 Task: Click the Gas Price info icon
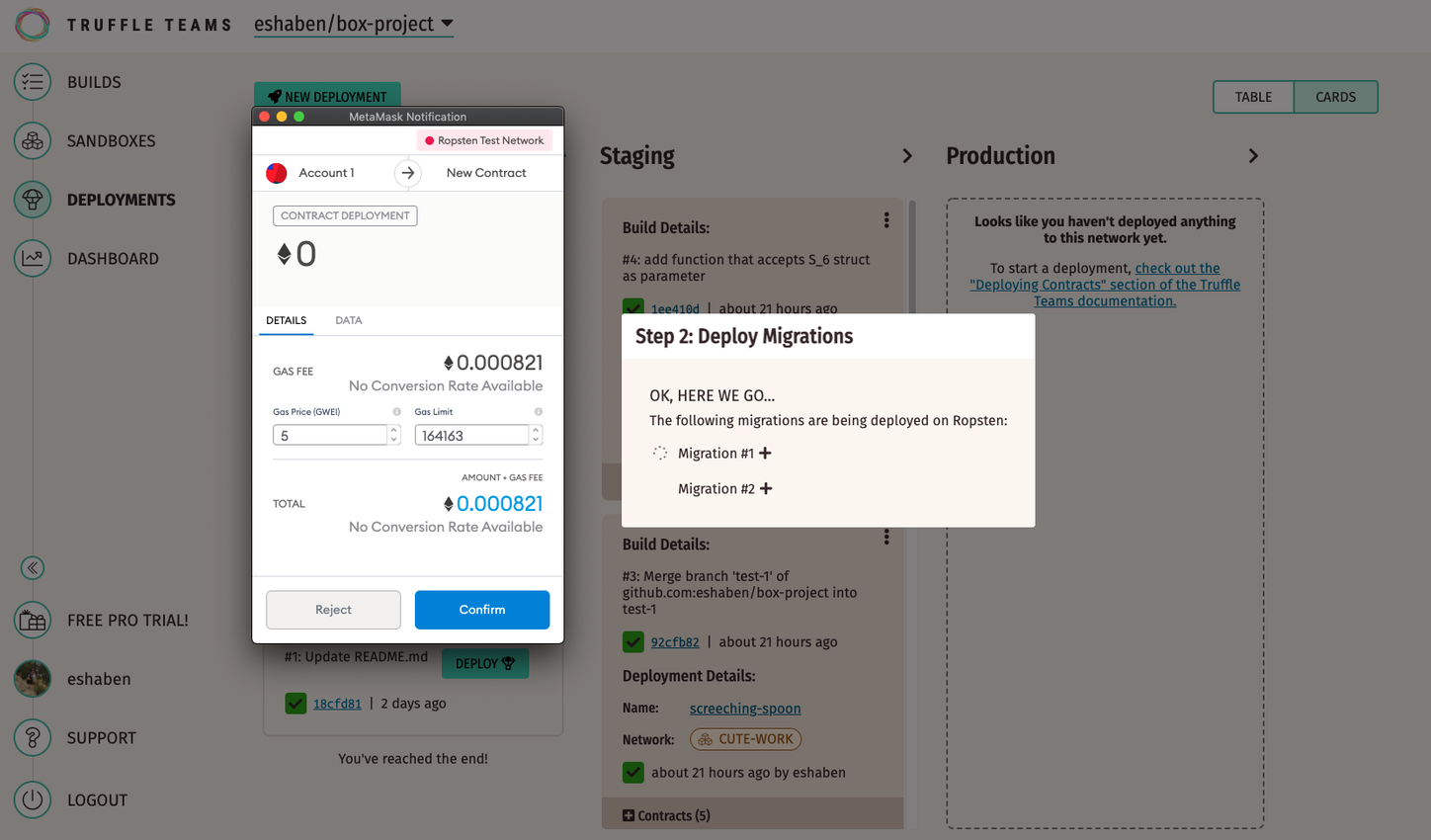pyautogui.click(x=397, y=412)
